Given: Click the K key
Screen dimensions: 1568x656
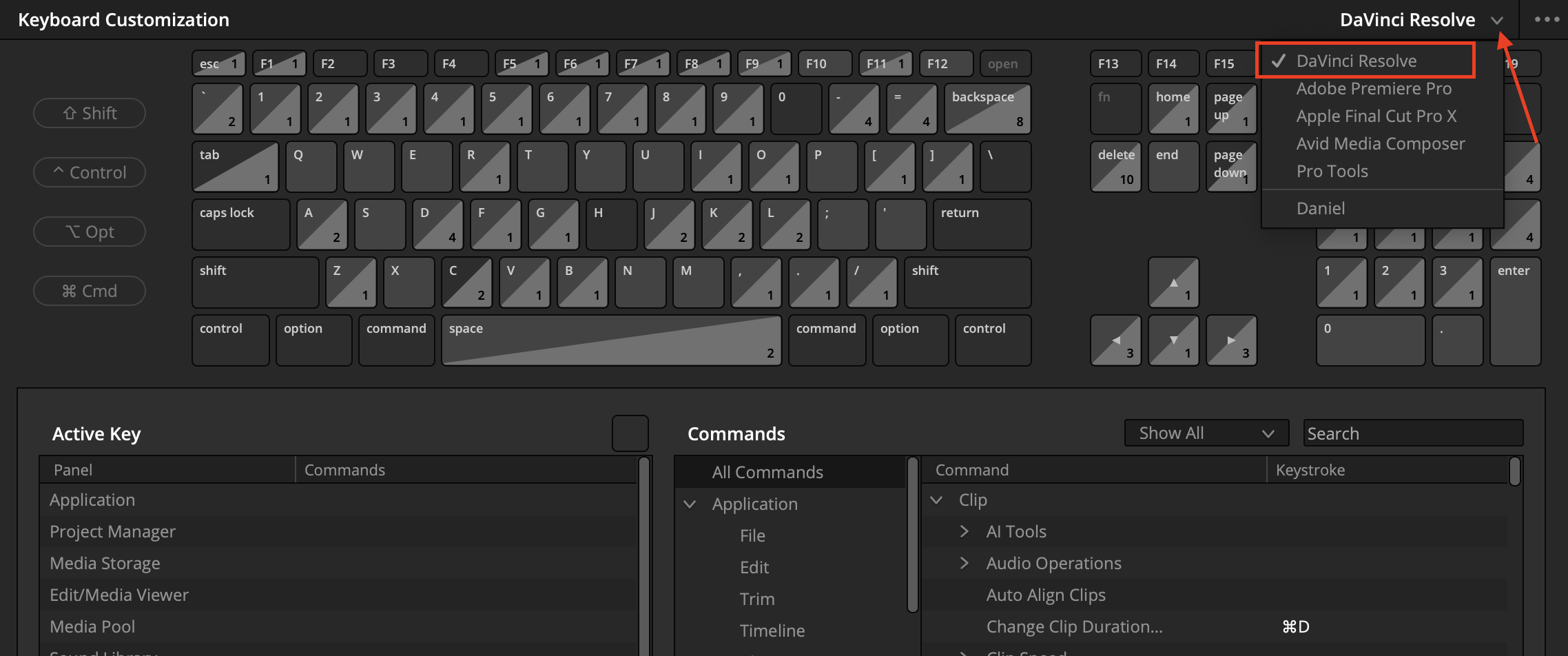Looking at the screenshot, I should [728, 225].
